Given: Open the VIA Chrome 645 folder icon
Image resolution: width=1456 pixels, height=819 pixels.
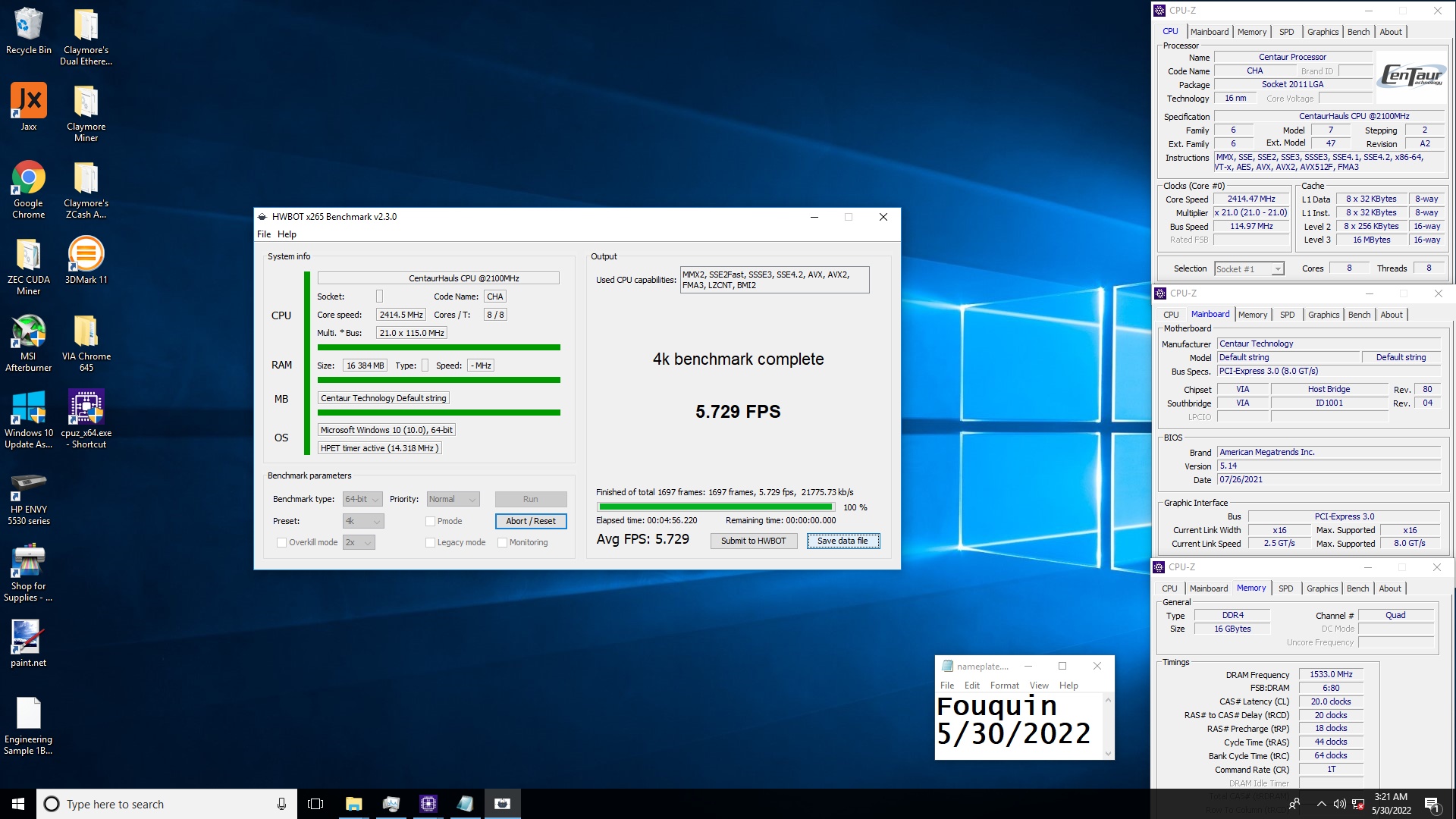Looking at the screenshot, I should 86,343.
